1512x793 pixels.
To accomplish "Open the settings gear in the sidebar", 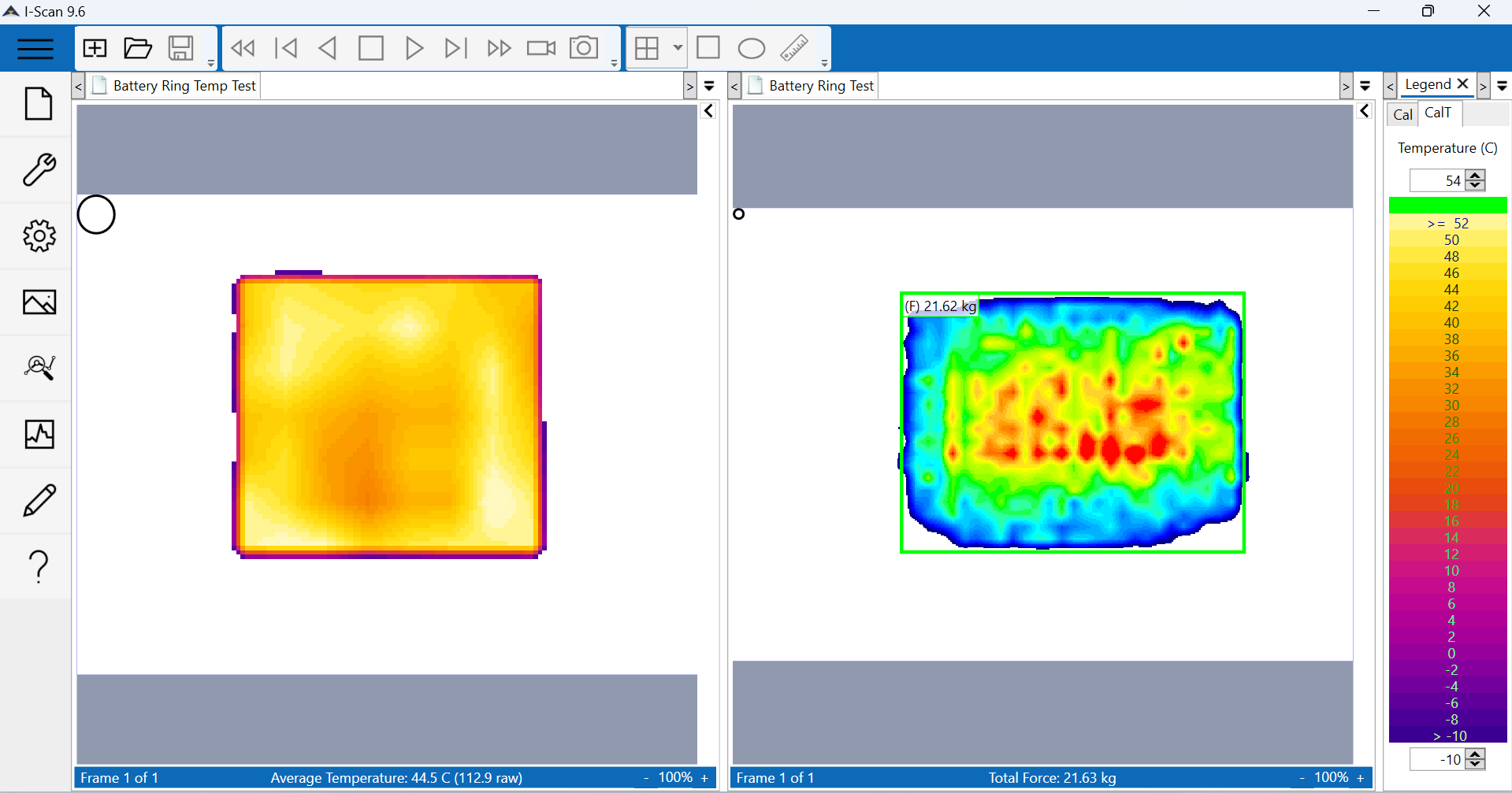I will click(38, 235).
